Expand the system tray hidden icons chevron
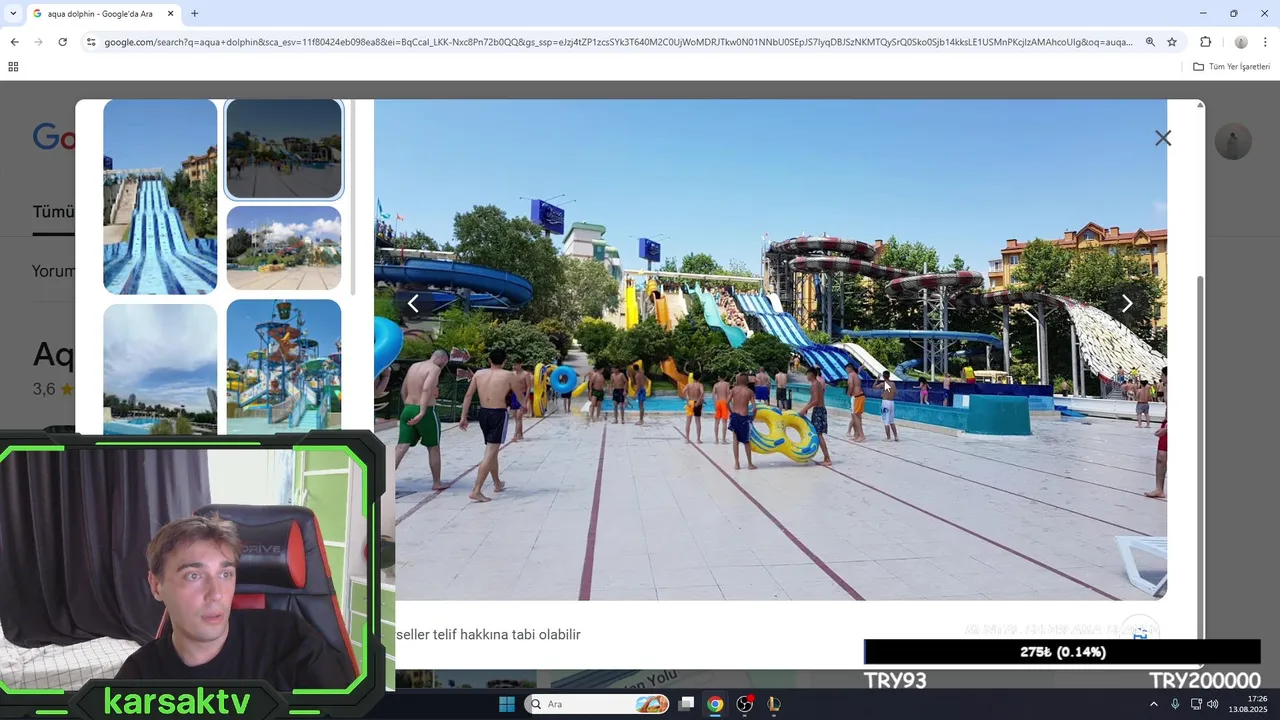This screenshot has width=1280, height=720. point(1154,704)
